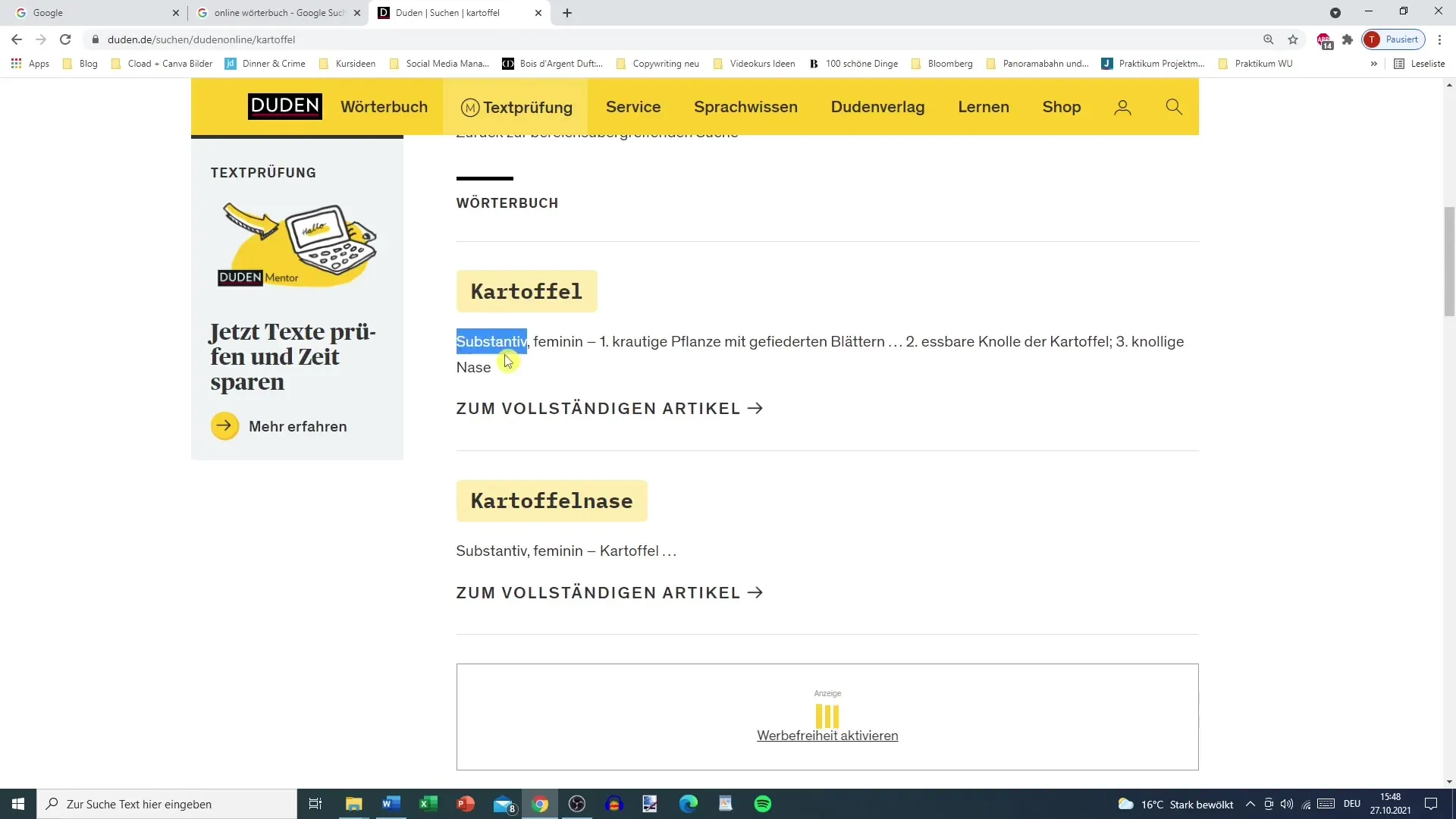The width and height of the screenshot is (1456, 819).
Task: Toggle the Leseliste bookmark panel
Action: [x=1423, y=63]
